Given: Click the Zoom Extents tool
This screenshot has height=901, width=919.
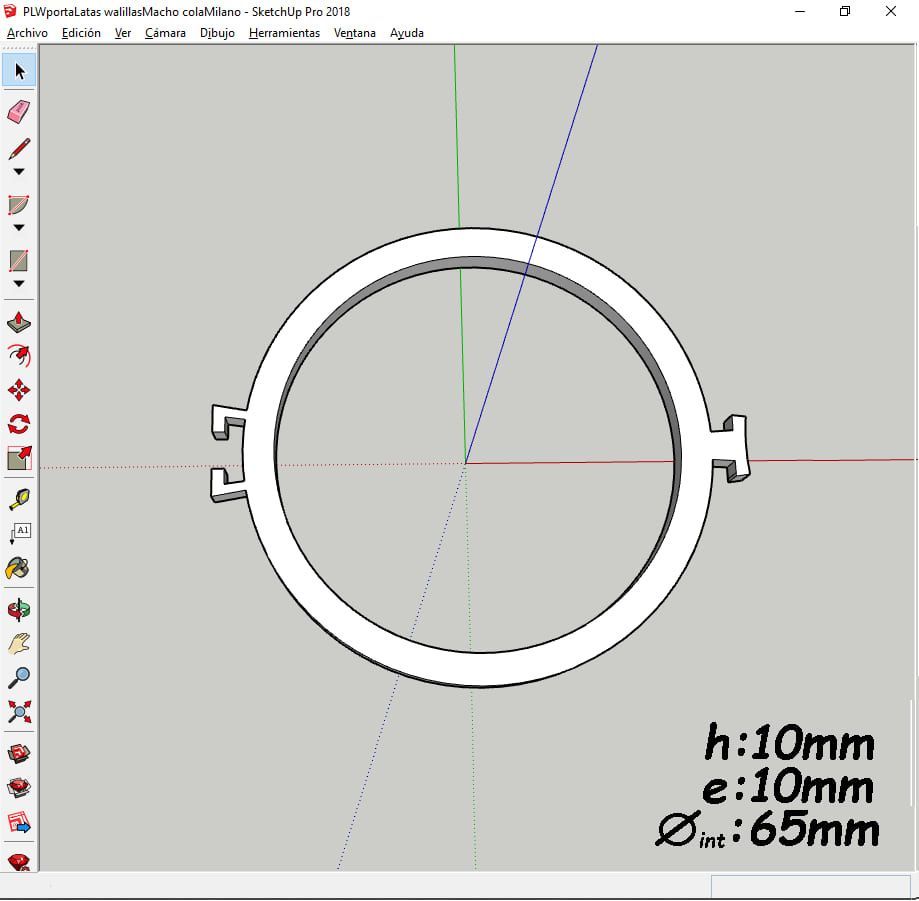Looking at the screenshot, I should pos(19,712).
